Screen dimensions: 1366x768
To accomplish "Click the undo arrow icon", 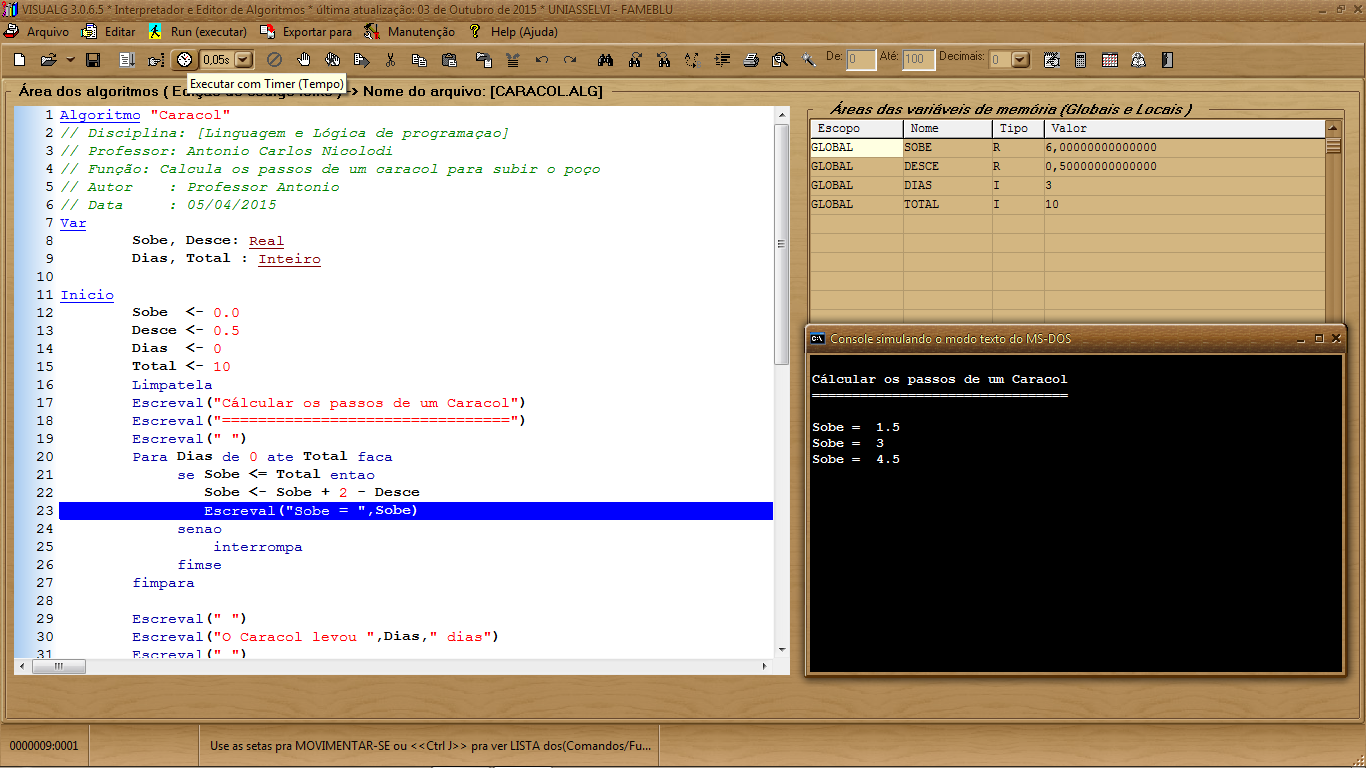I will pyautogui.click(x=541, y=60).
